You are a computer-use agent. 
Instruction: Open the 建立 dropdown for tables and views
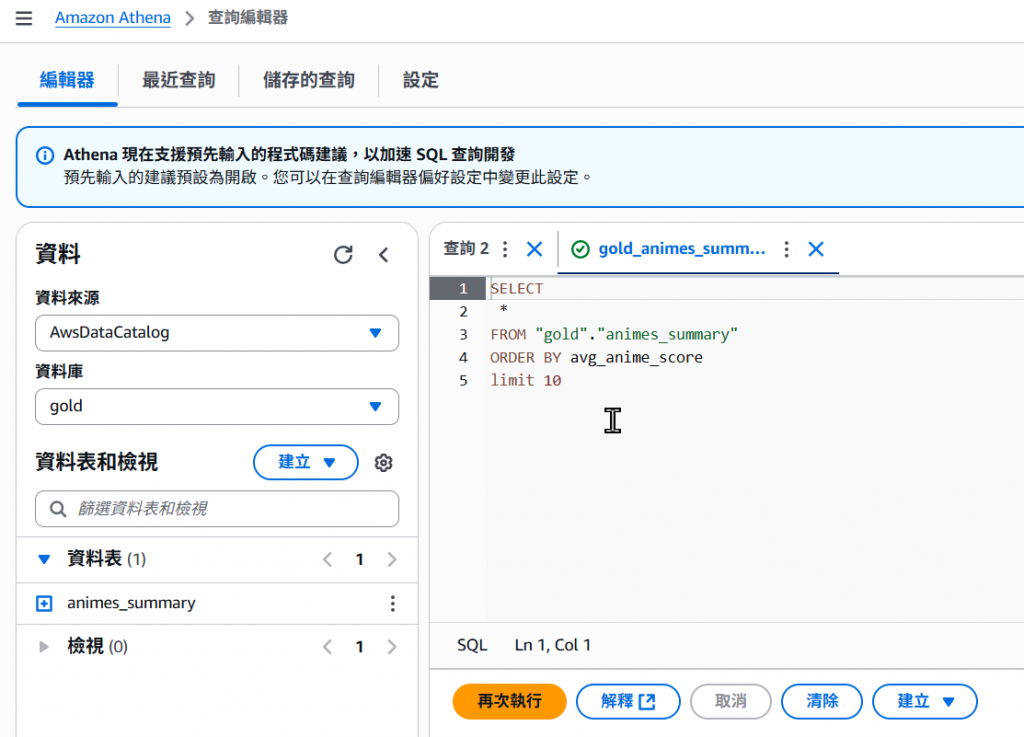coord(306,462)
